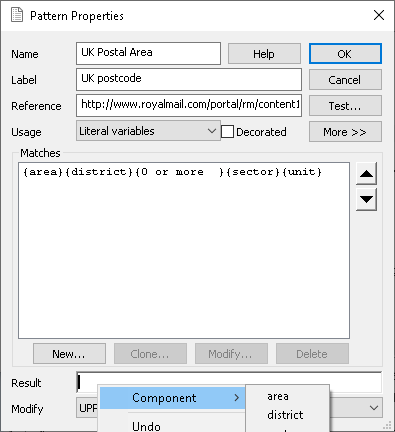Image resolution: width=395 pixels, height=432 pixels.
Task: Select the match row '{area}{district}{0 or more }{sector}{unit}'
Action: (173, 172)
